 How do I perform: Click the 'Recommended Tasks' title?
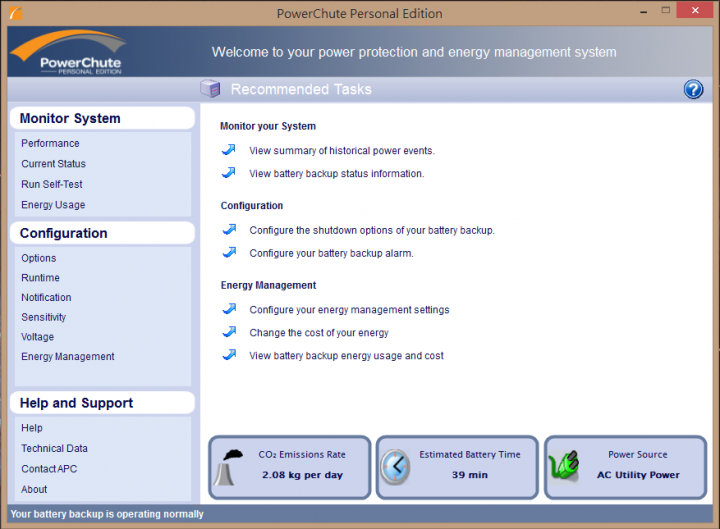point(301,89)
